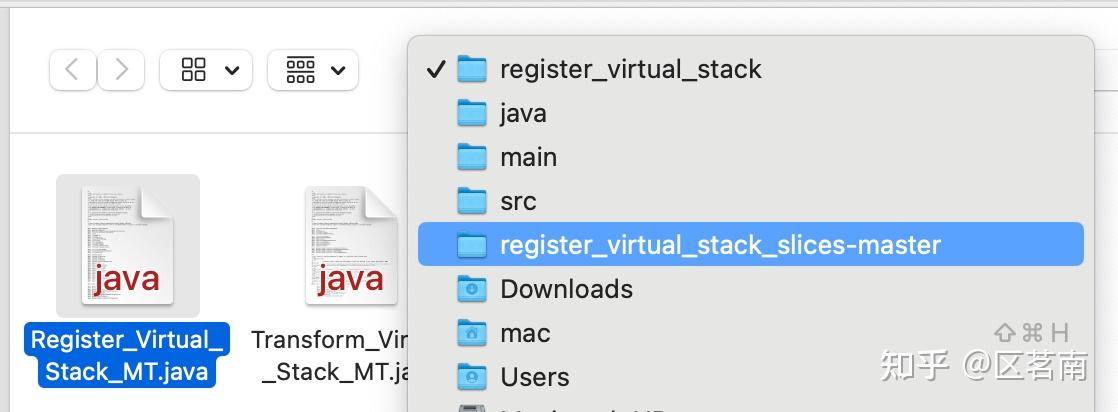The width and height of the screenshot is (1118, 412).
Task: Click the Downloads folder icon
Action: coord(471,289)
